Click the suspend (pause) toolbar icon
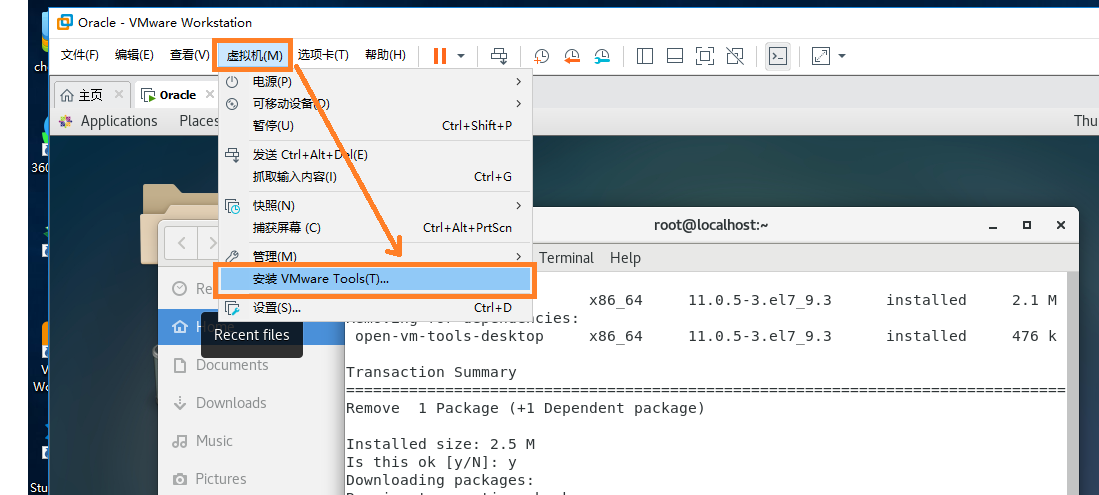 (439, 56)
